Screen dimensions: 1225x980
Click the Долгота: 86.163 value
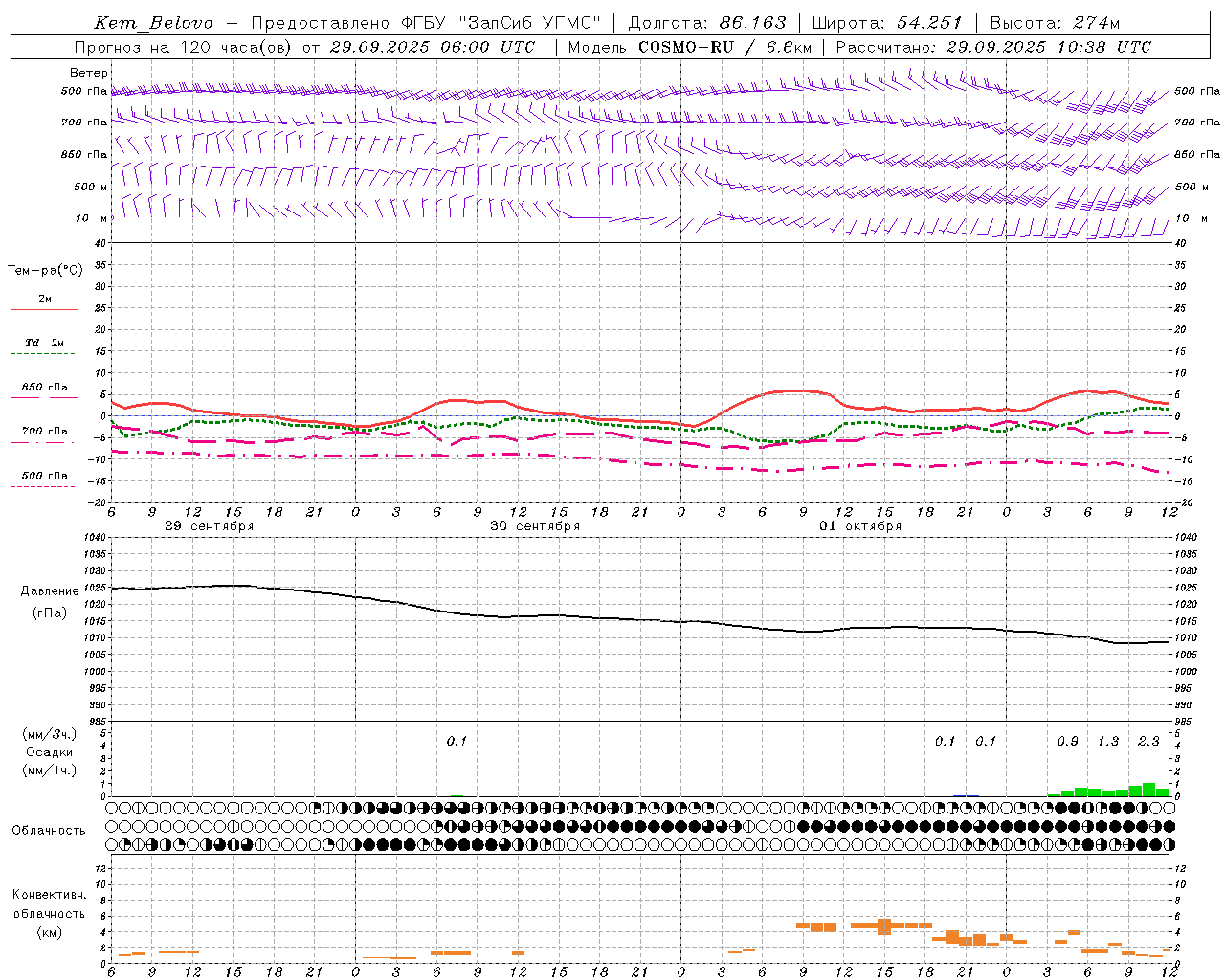click(x=706, y=23)
